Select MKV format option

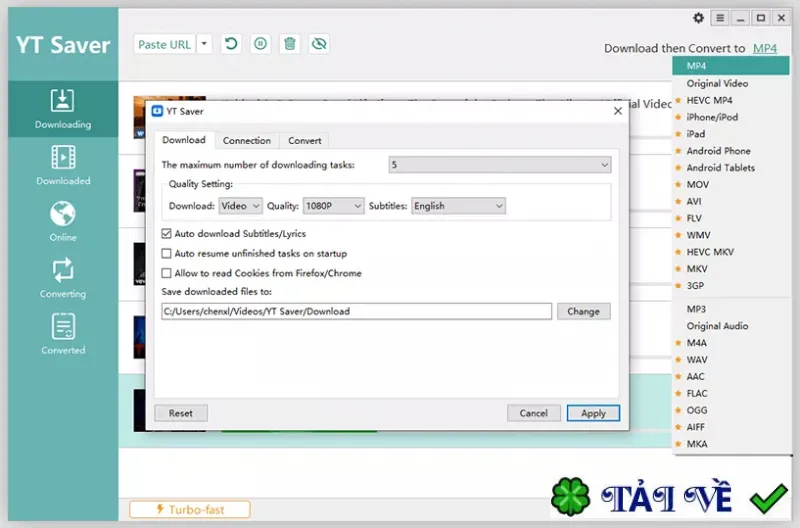(731, 268)
